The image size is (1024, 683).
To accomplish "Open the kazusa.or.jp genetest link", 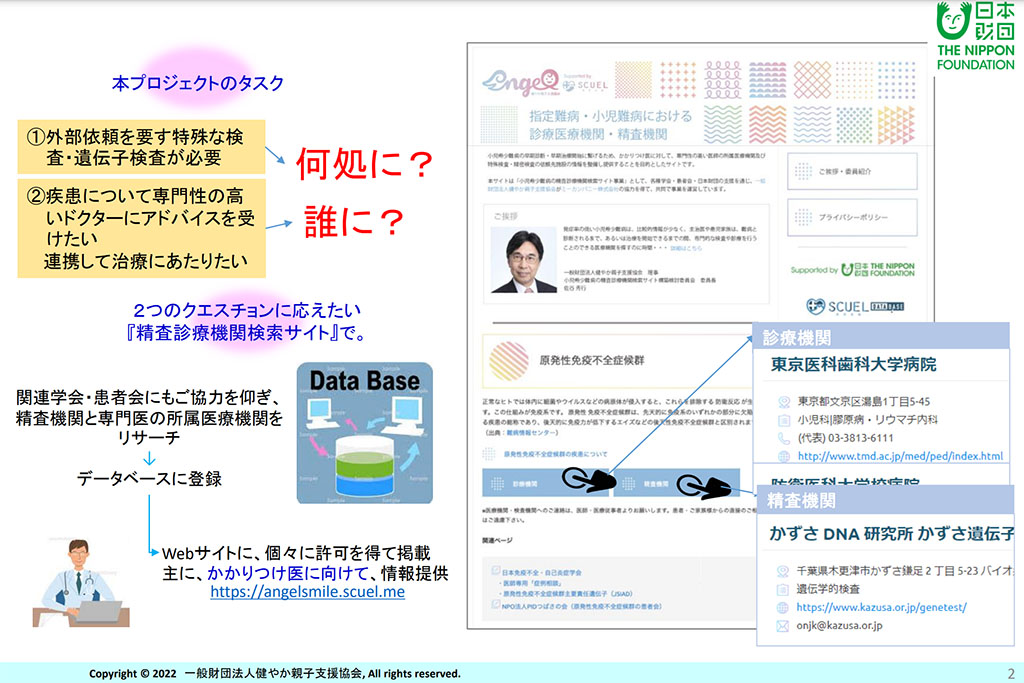I will [881, 607].
